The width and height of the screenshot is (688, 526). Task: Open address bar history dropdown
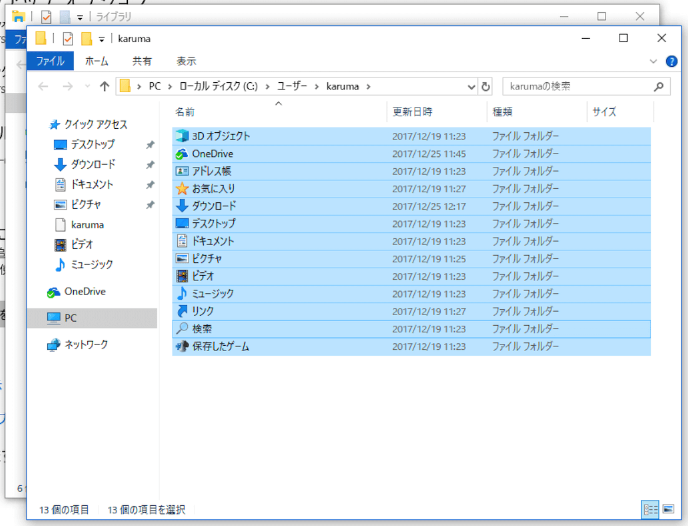click(471, 86)
